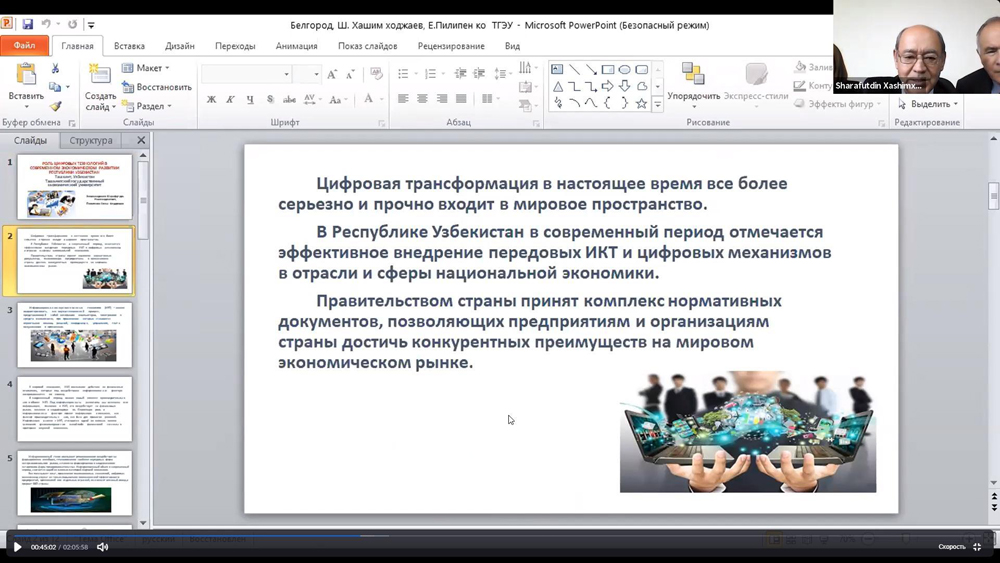Image resolution: width=1000 pixels, height=563 pixels.
Task: Select the star shape in shapes gallery
Action: pyautogui.click(x=642, y=103)
